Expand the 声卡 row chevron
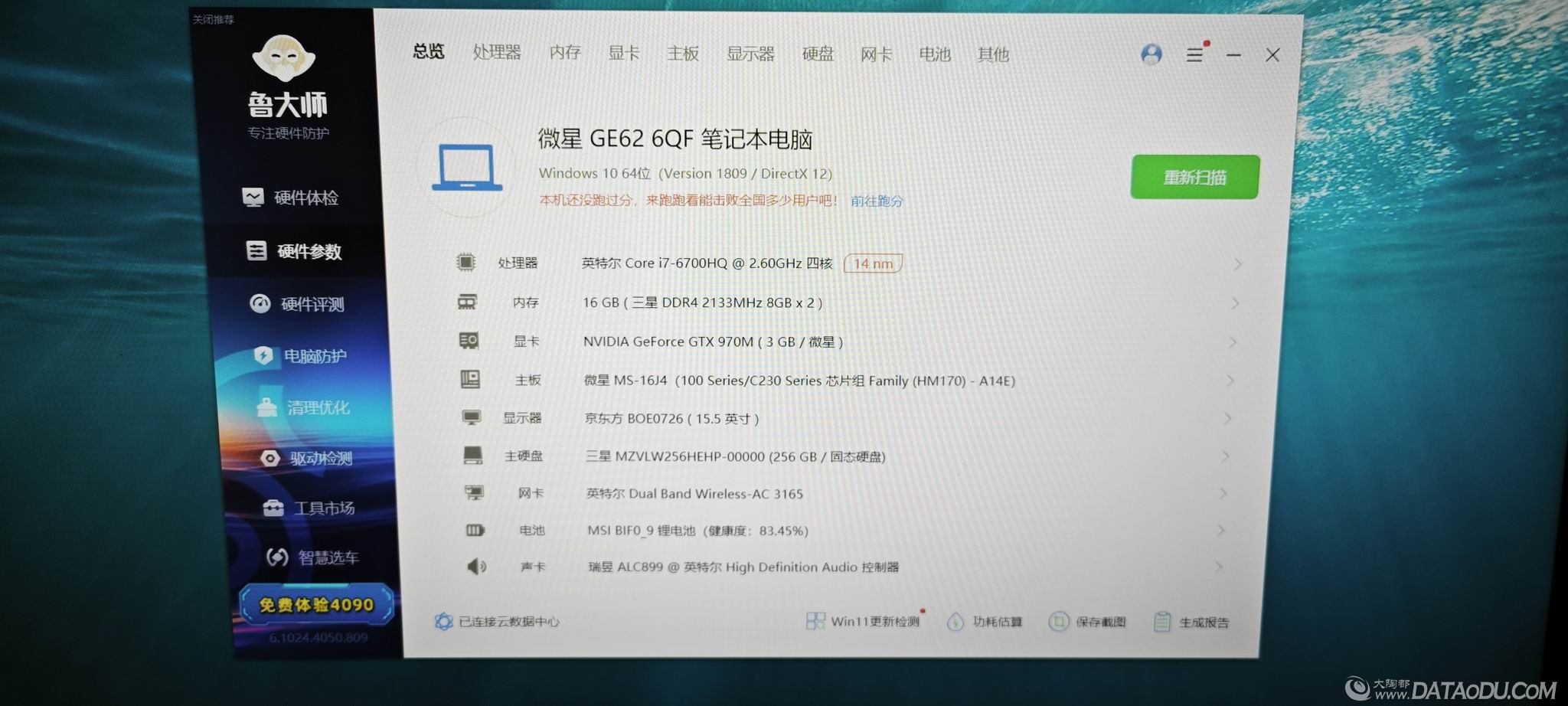 click(x=1218, y=567)
